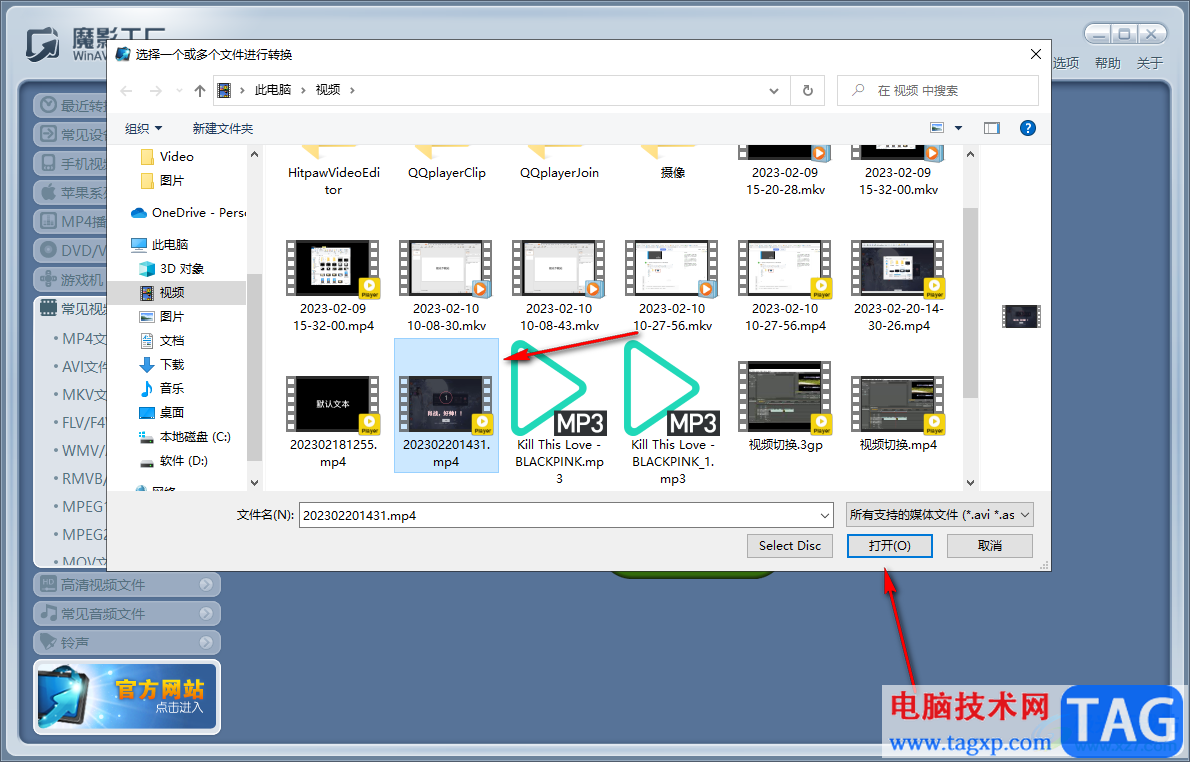The width and height of the screenshot is (1190, 762).
Task: Open 图片 library under 此电脑
Action: 162,316
